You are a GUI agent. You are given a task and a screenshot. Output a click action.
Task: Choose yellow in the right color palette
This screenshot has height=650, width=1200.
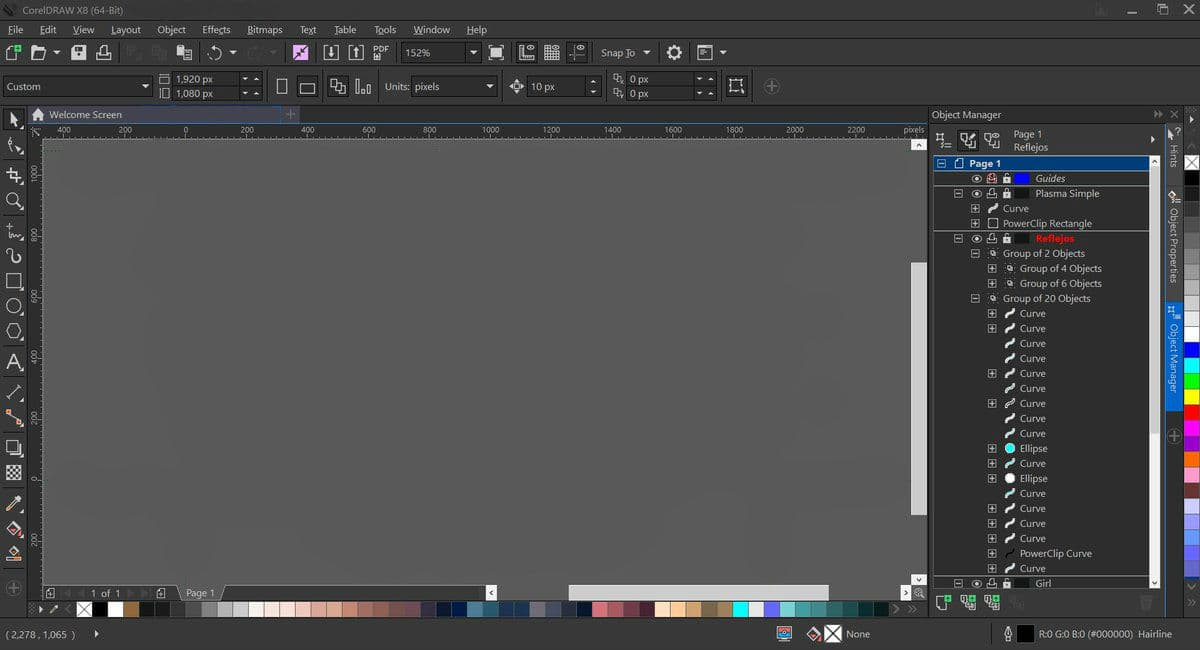(1191, 397)
